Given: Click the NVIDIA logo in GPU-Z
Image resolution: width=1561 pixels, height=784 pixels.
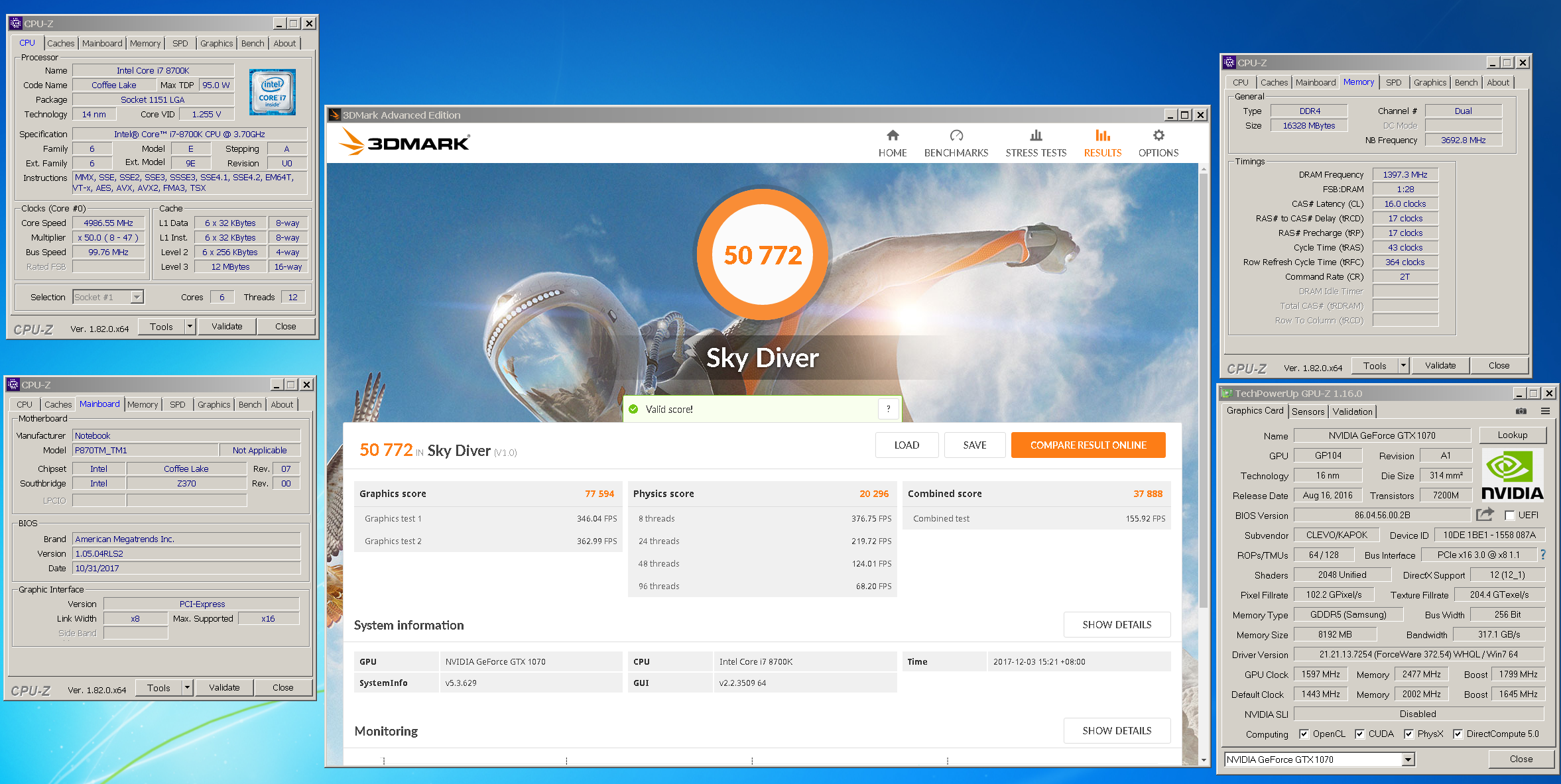Looking at the screenshot, I should pyautogui.click(x=1513, y=475).
